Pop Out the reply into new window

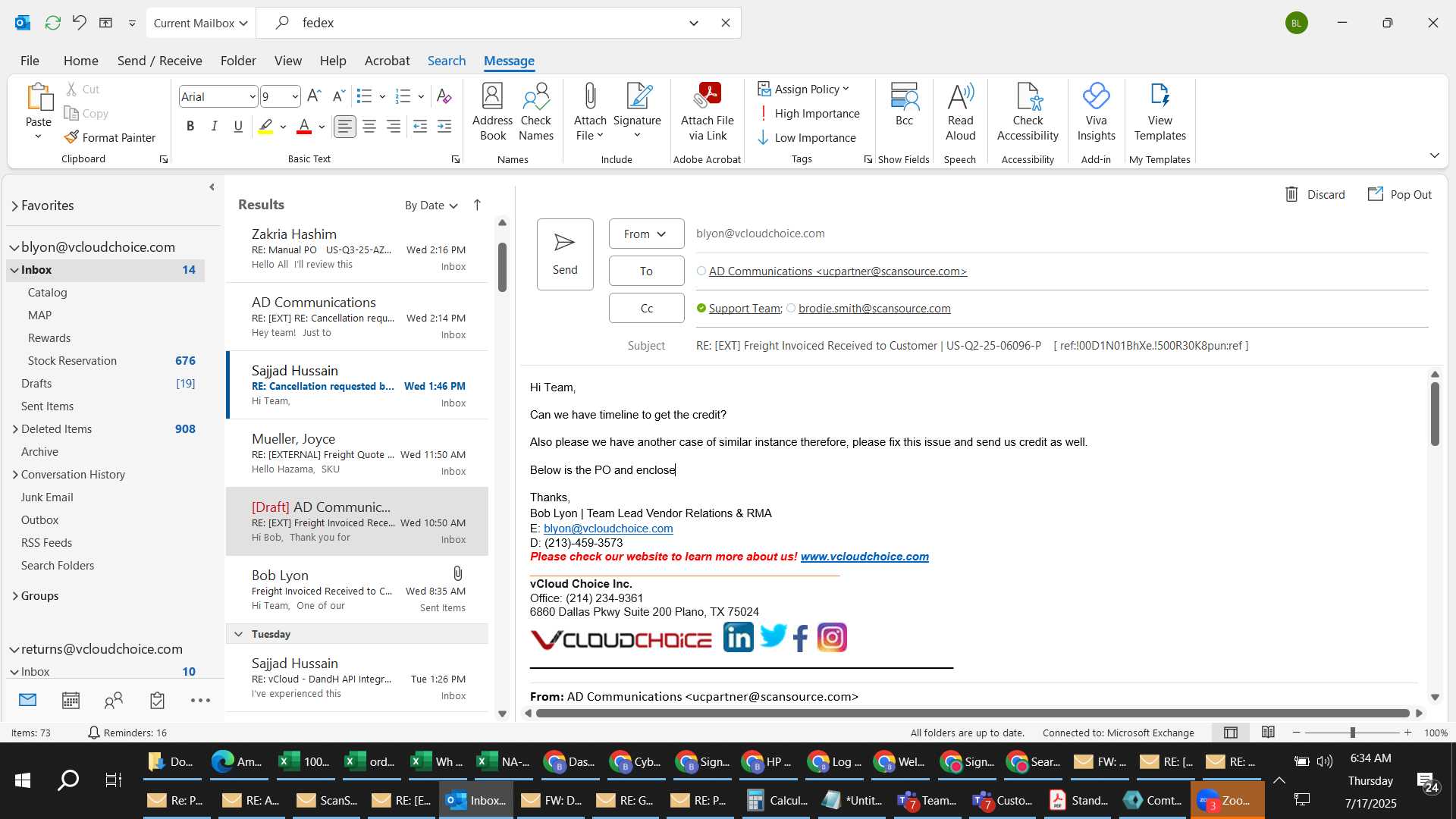coord(1400,194)
